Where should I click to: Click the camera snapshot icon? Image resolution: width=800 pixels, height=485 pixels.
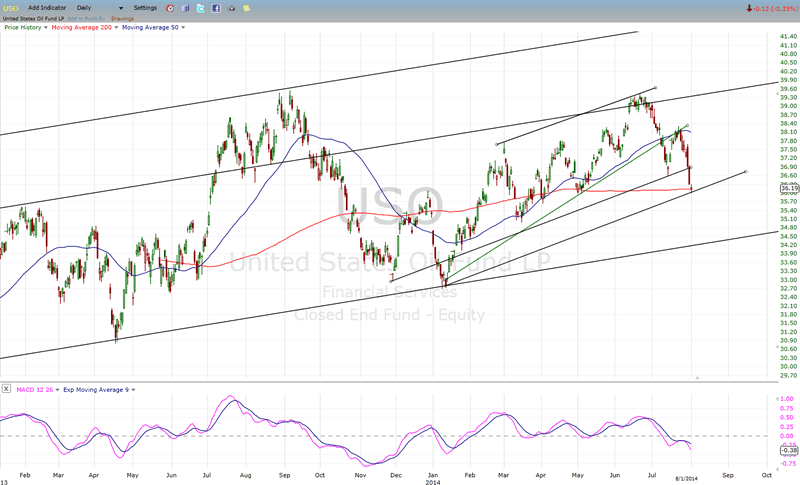(231, 8)
